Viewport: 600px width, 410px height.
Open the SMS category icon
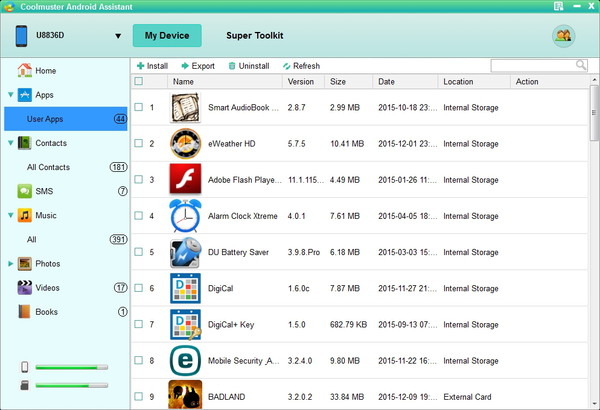[x=24, y=191]
